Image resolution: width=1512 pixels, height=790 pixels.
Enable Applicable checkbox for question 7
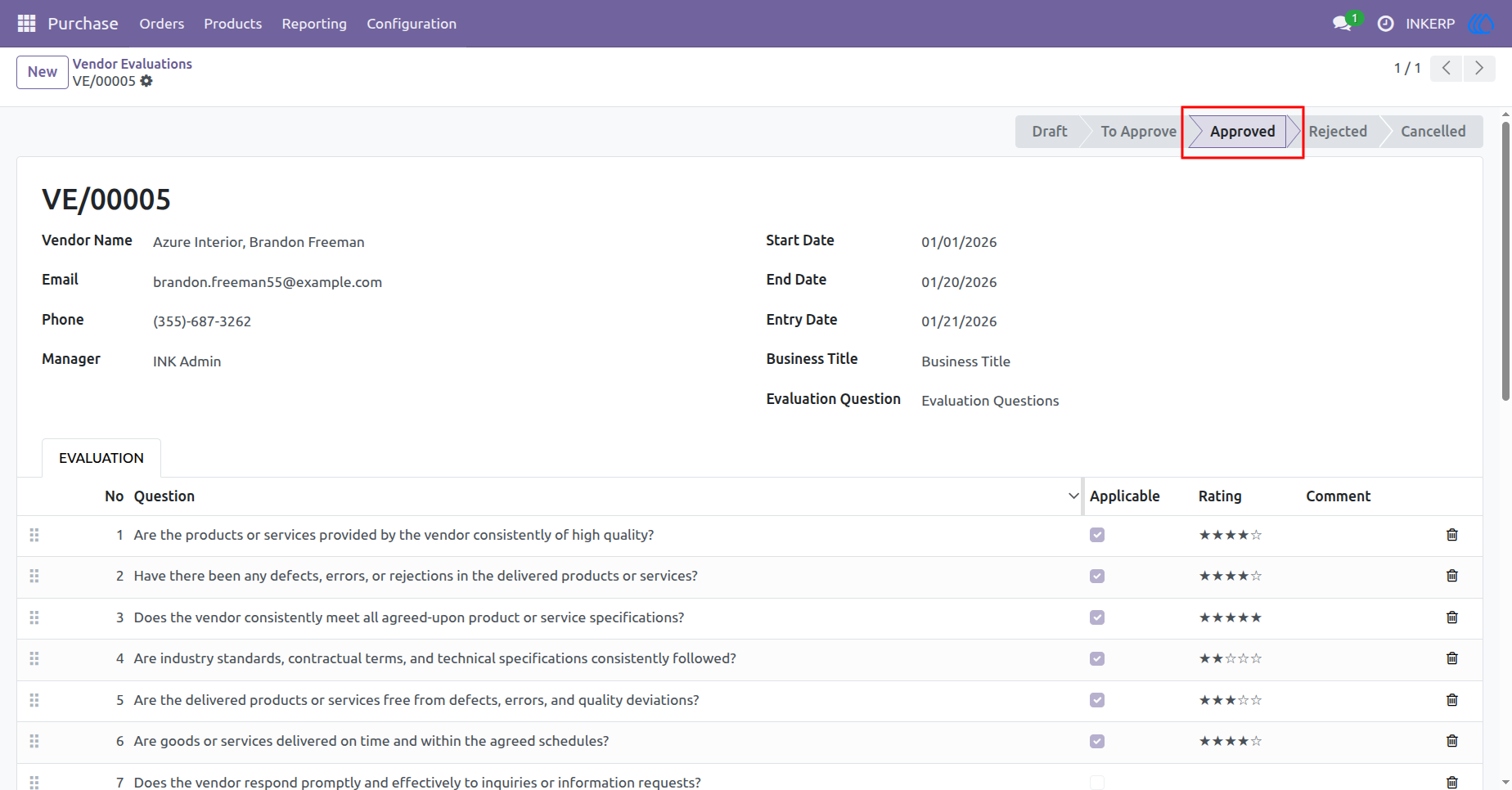coord(1097,783)
